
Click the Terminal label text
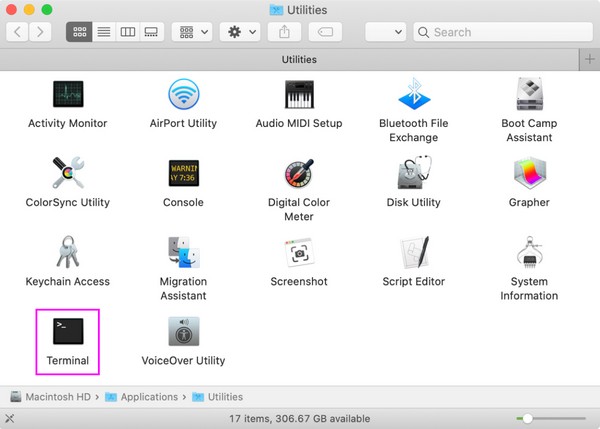pos(68,360)
